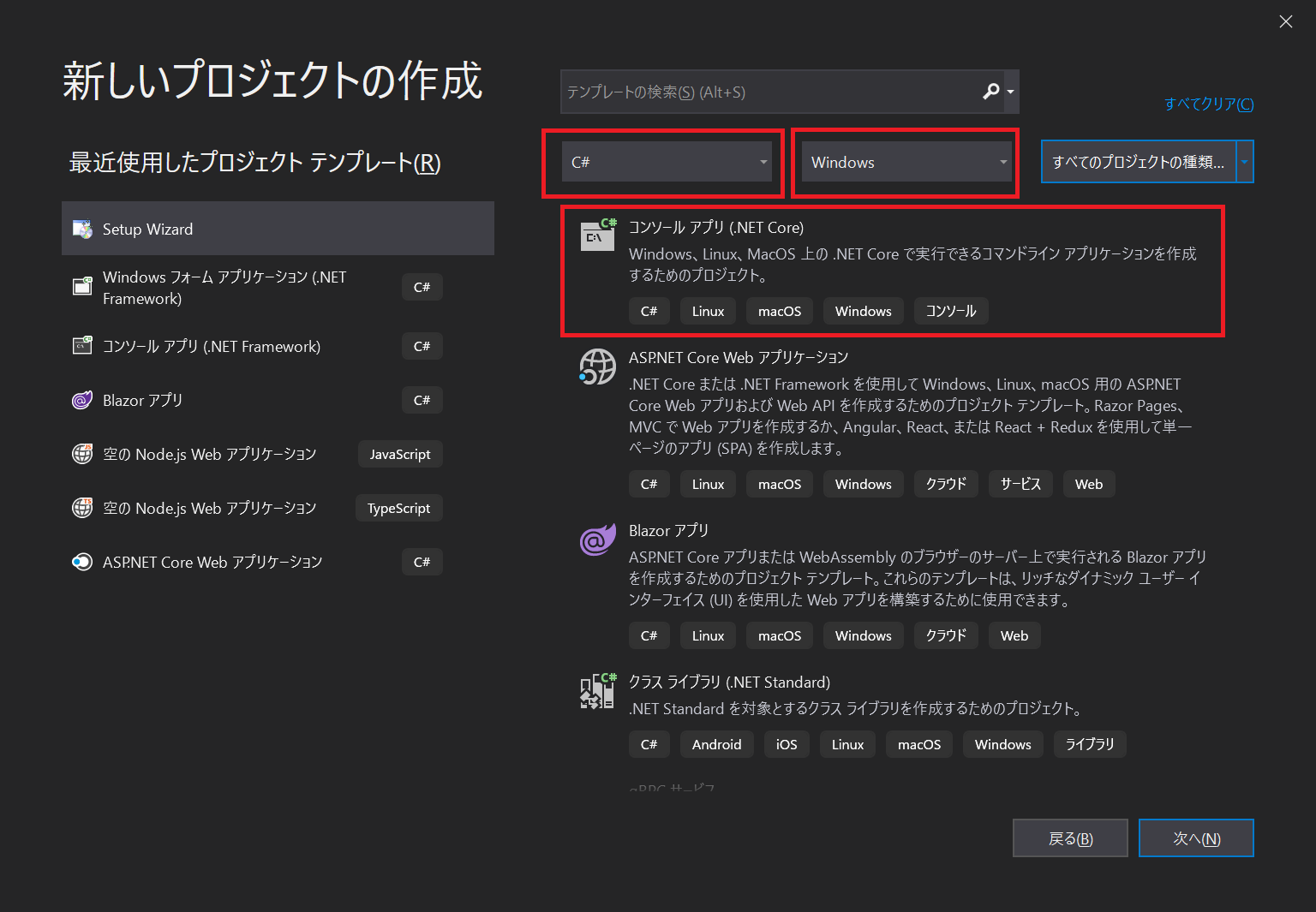Click the Windows tag on Console App
This screenshot has width=1316, height=912.
864,311
